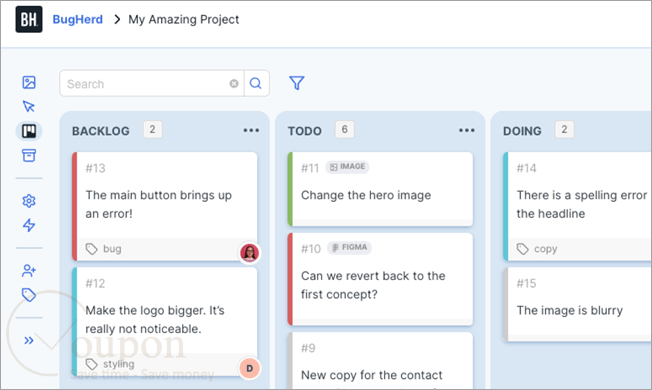Click the search magnifier button
Image resolution: width=652 pixels, height=390 pixels.
click(x=256, y=84)
